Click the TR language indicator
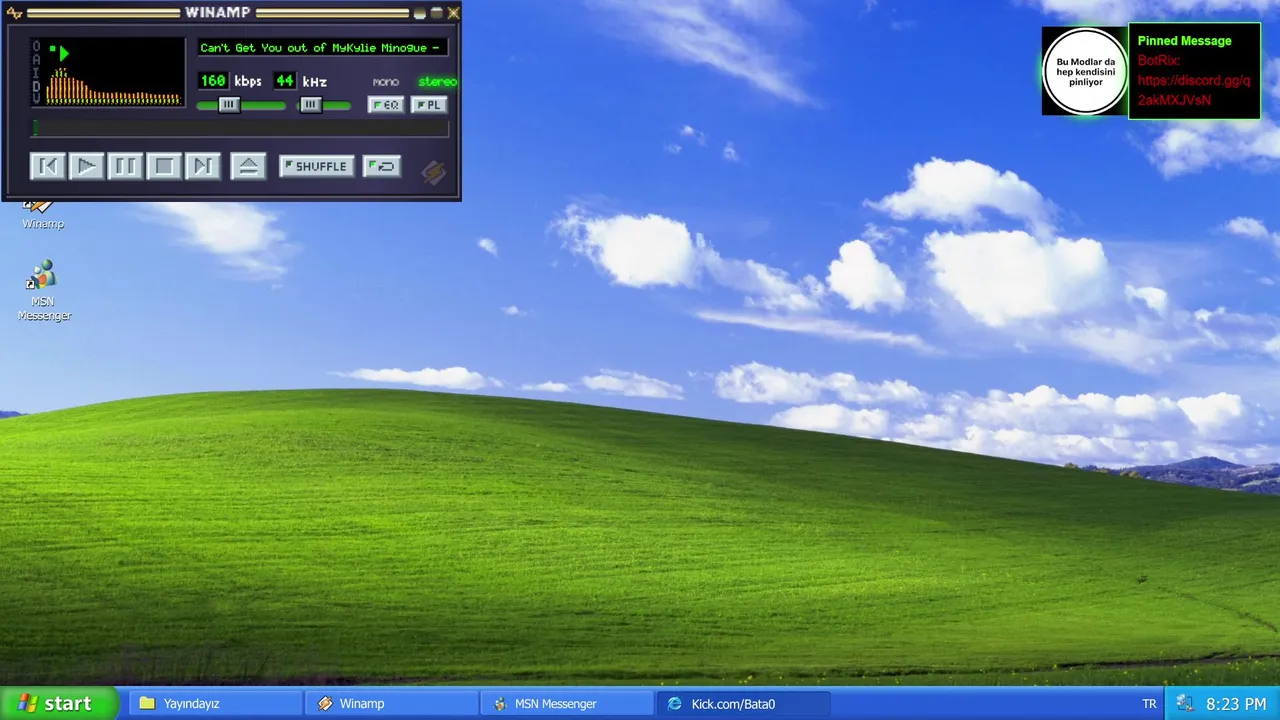This screenshot has width=1280, height=720. 1149,704
